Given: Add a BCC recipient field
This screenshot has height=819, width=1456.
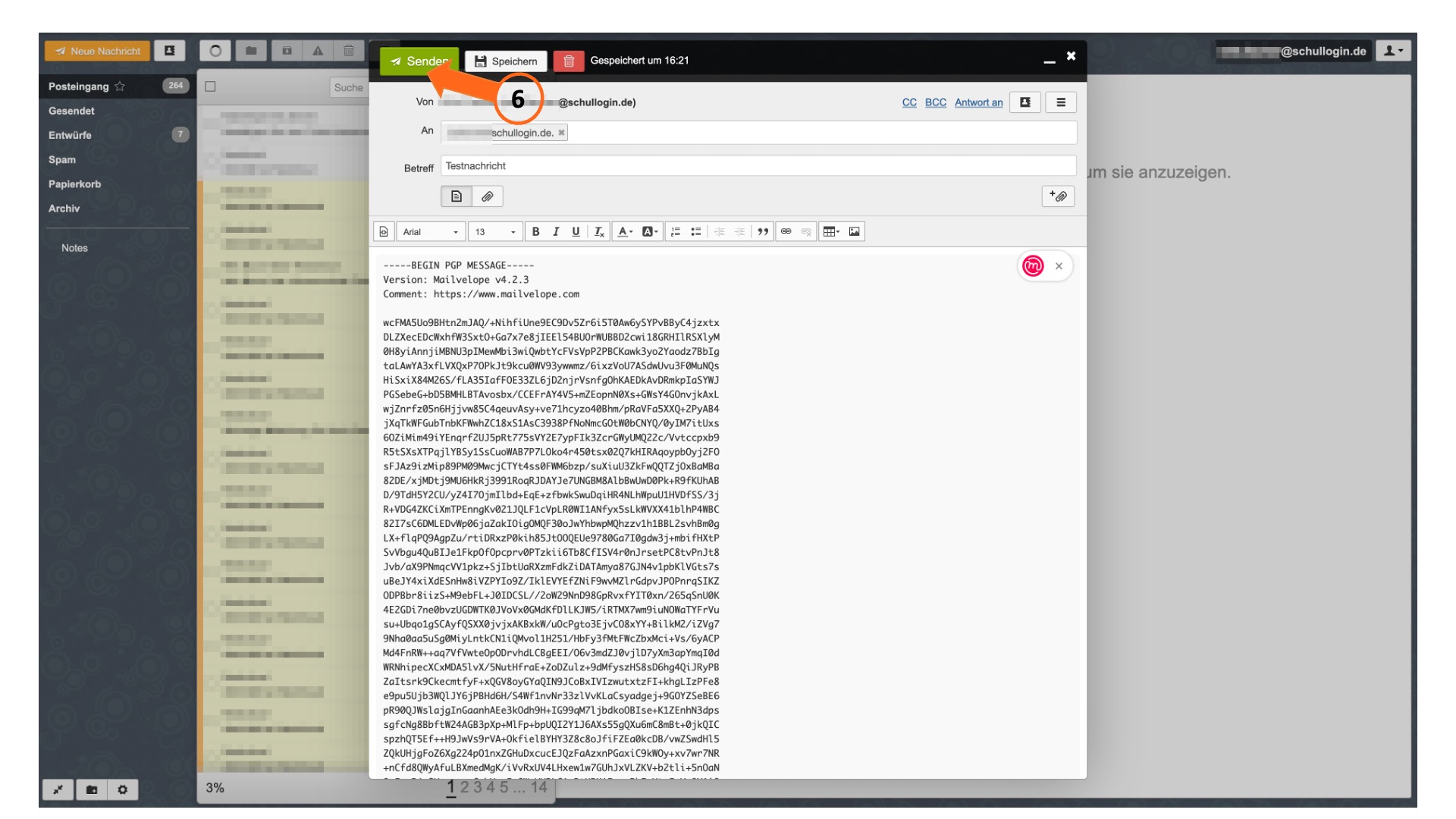Looking at the screenshot, I should pyautogui.click(x=936, y=102).
